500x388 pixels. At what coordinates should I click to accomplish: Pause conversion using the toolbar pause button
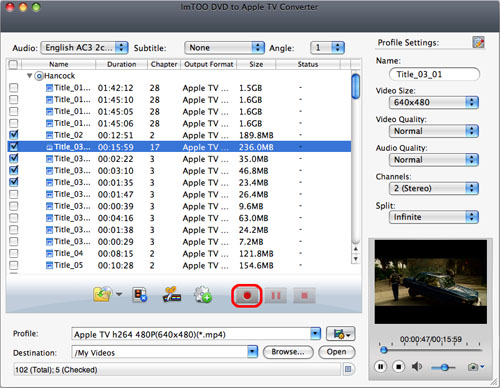[276, 296]
